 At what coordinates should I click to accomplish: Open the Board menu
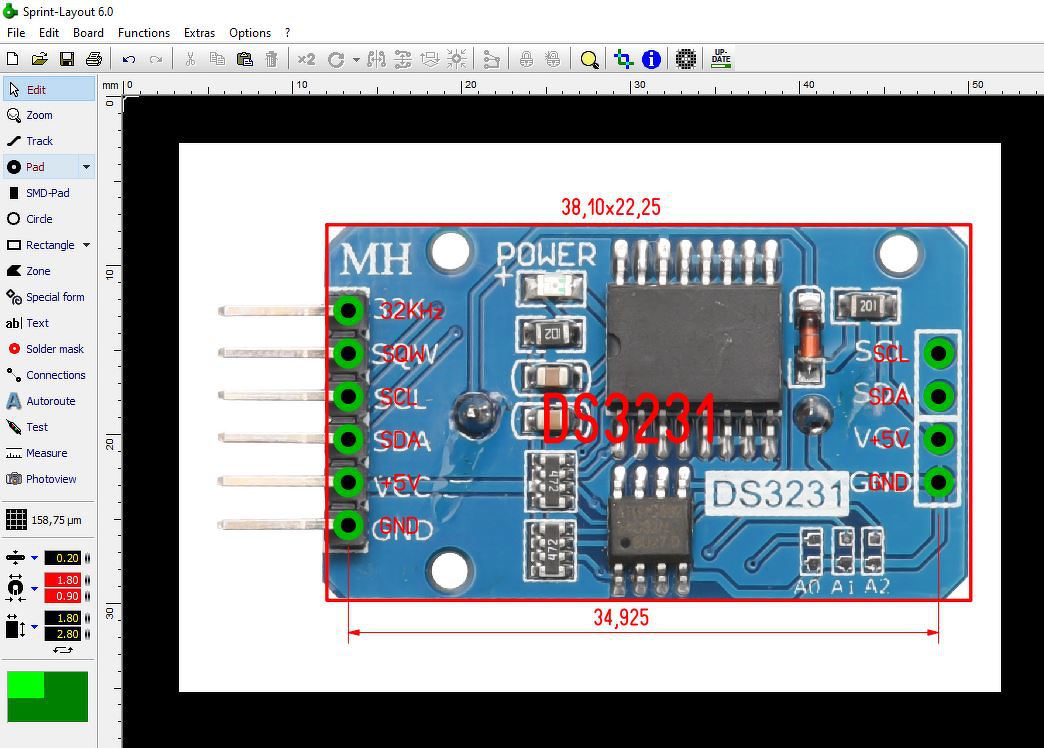88,33
